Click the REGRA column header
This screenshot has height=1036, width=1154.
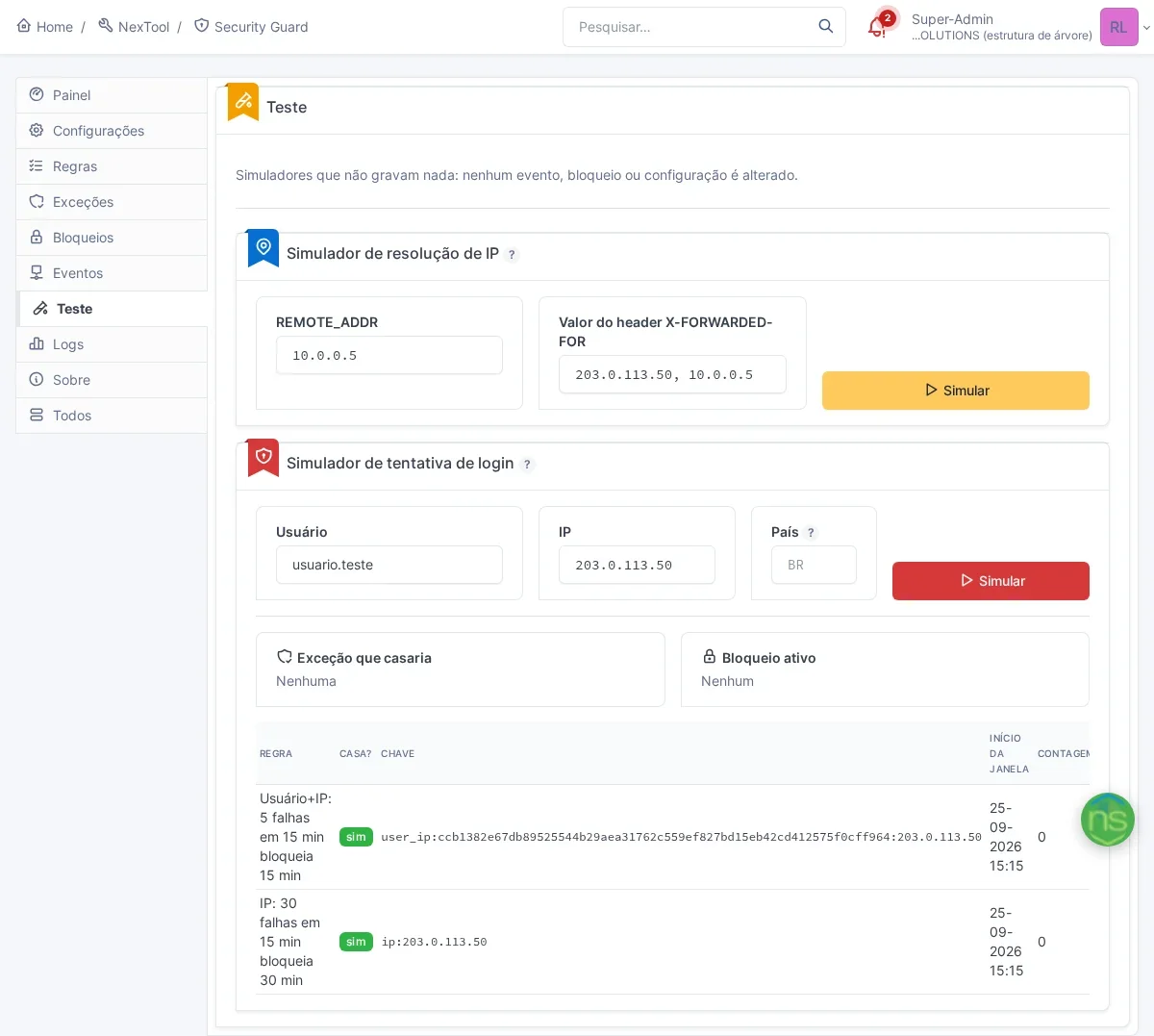click(276, 753)
